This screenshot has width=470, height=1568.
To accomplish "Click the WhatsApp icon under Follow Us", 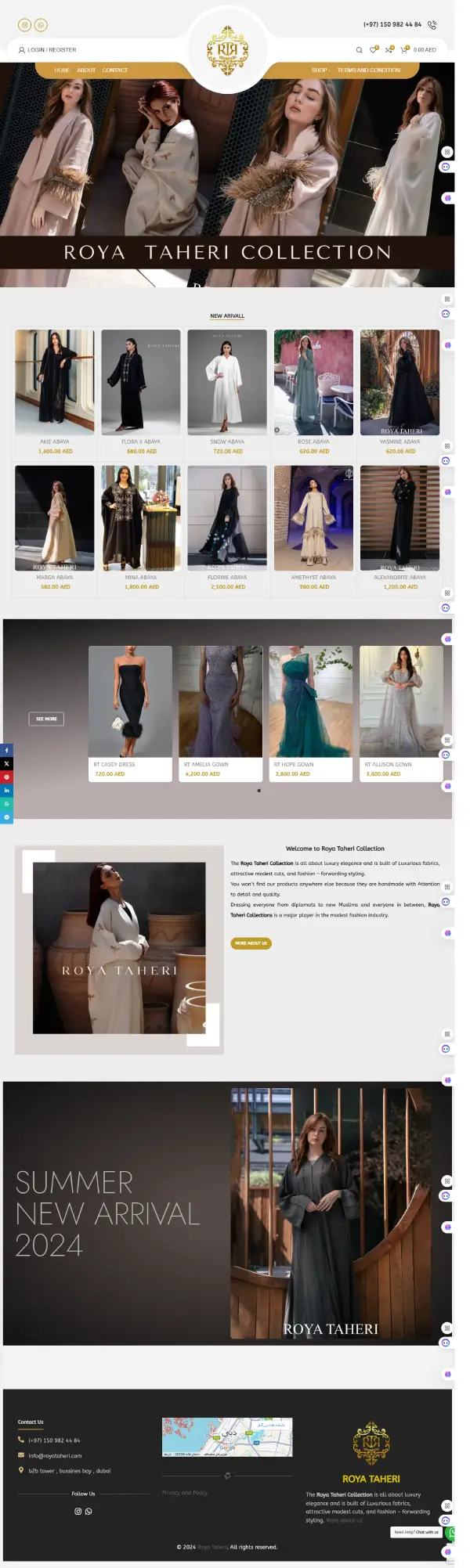I will click(x=89, y=1512).
